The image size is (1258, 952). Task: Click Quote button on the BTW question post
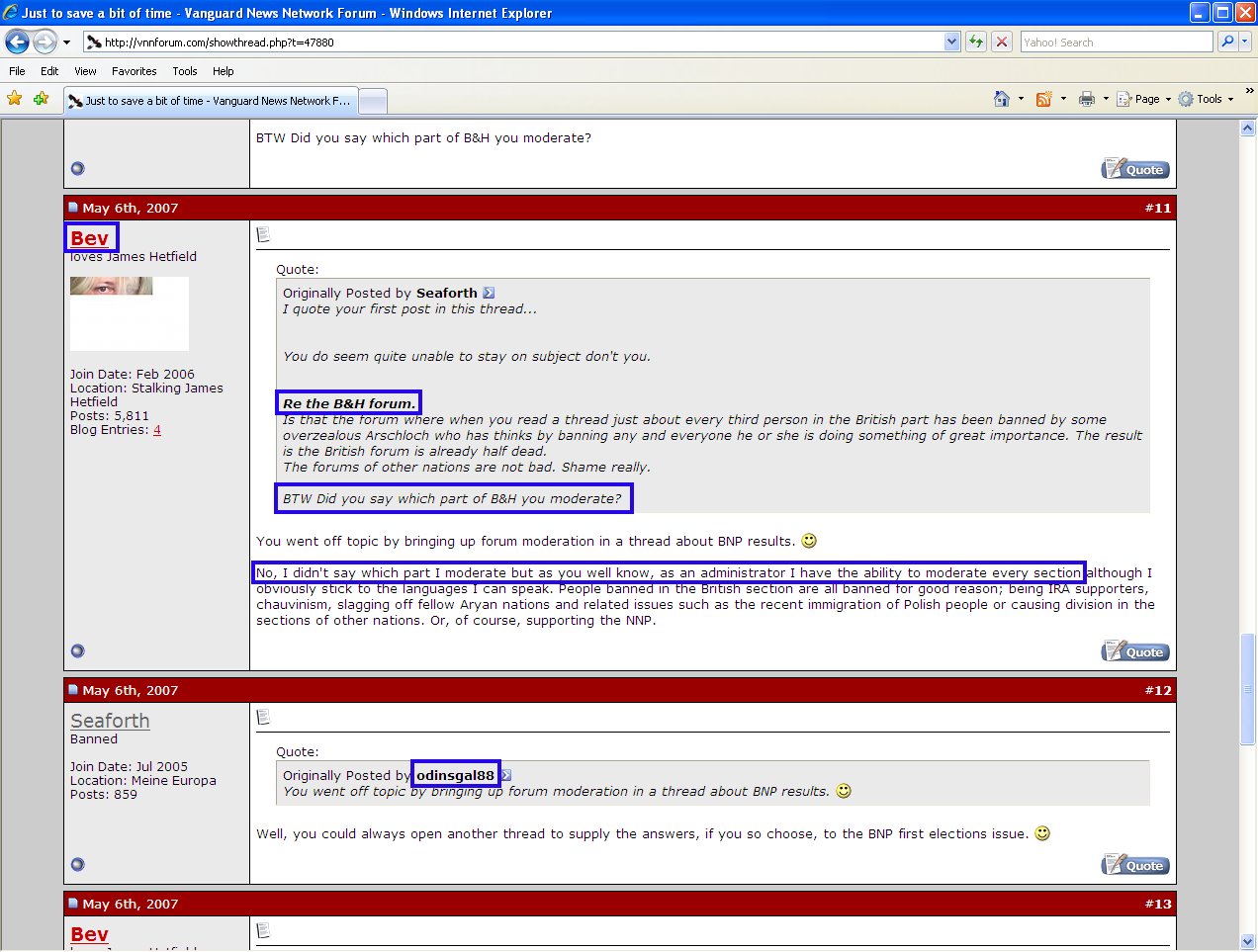(x=1135, y=169)
